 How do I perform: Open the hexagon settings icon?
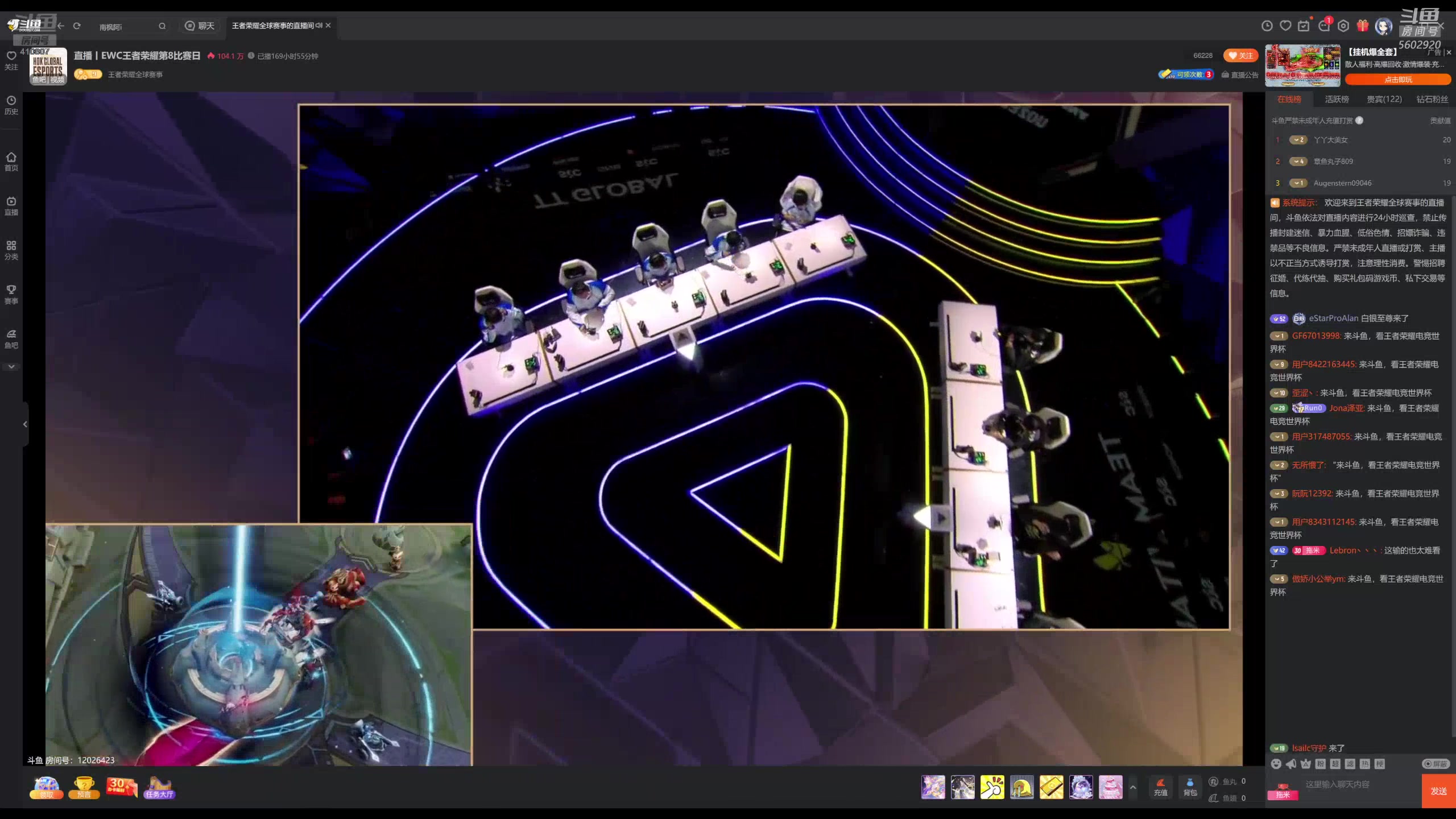(x=1343, y=26)
